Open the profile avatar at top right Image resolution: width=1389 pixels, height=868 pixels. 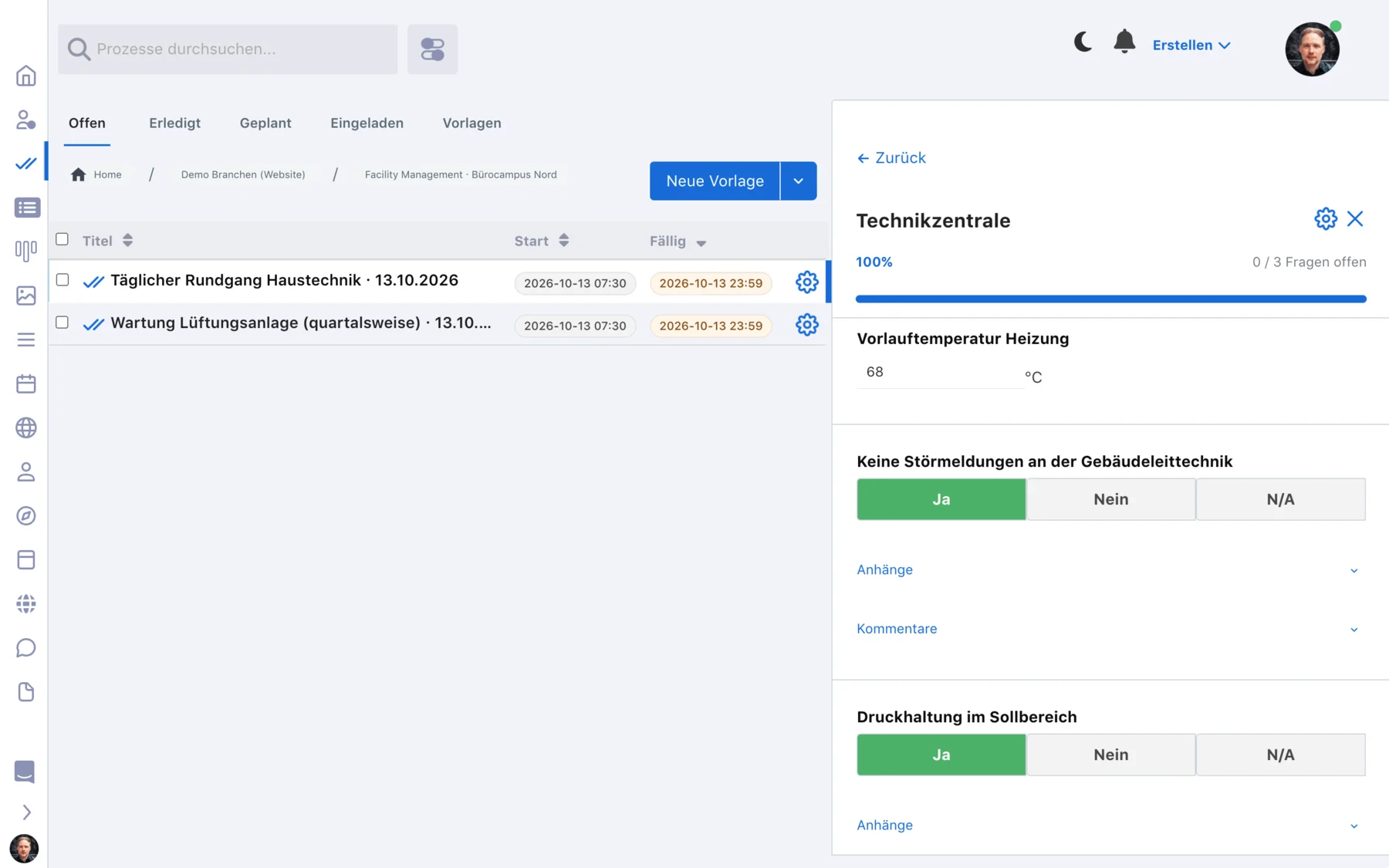[x=1312, y=49]
